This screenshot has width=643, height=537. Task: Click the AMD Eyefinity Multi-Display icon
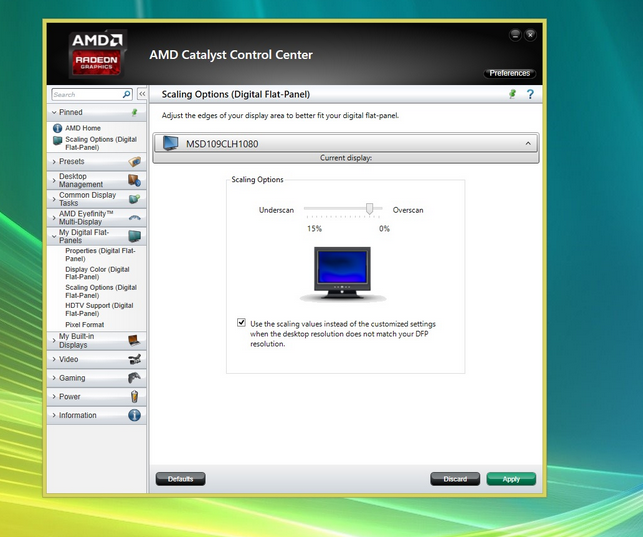coord(135,218)
